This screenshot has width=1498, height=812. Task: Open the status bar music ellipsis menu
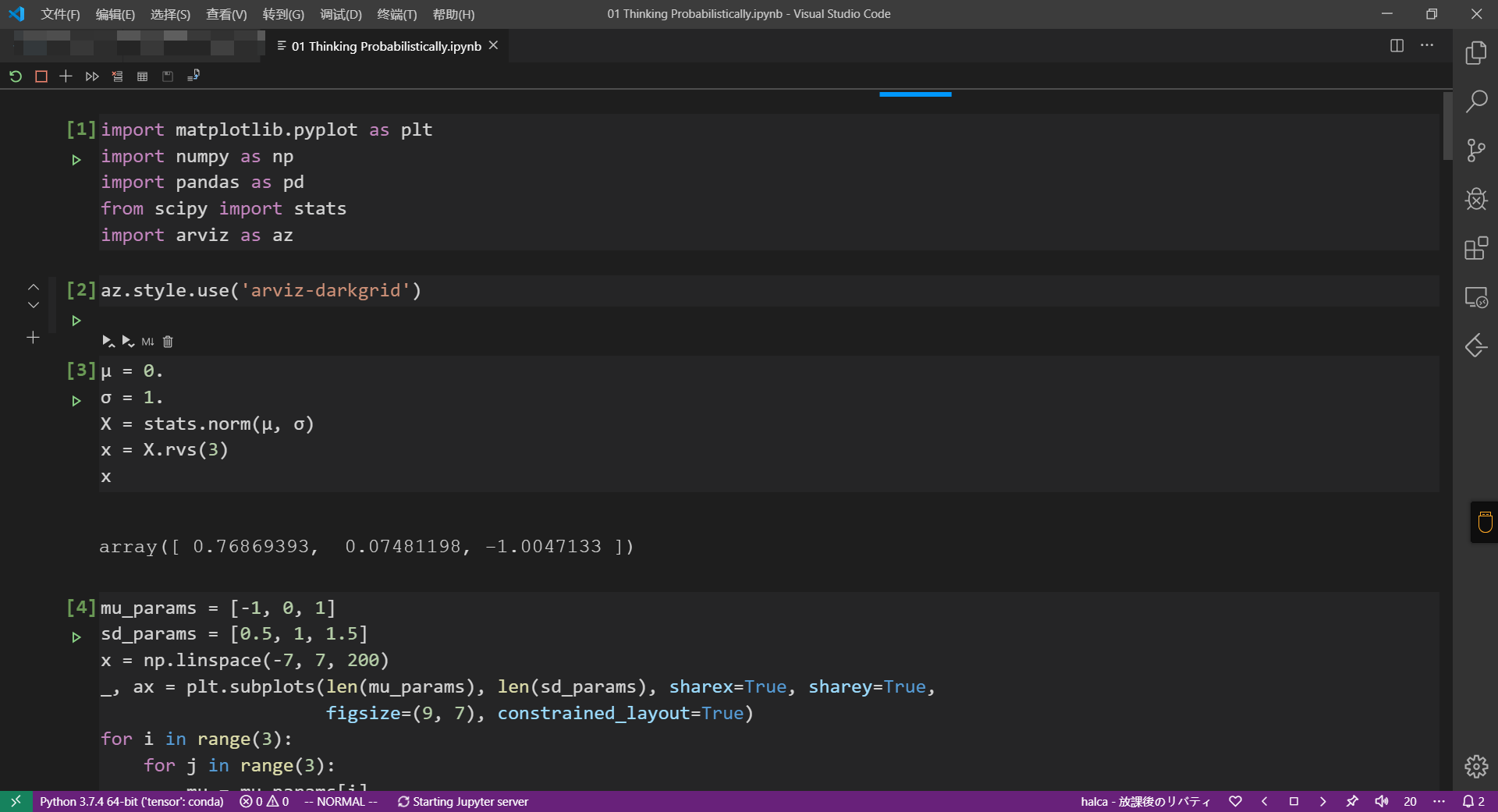1439,801
